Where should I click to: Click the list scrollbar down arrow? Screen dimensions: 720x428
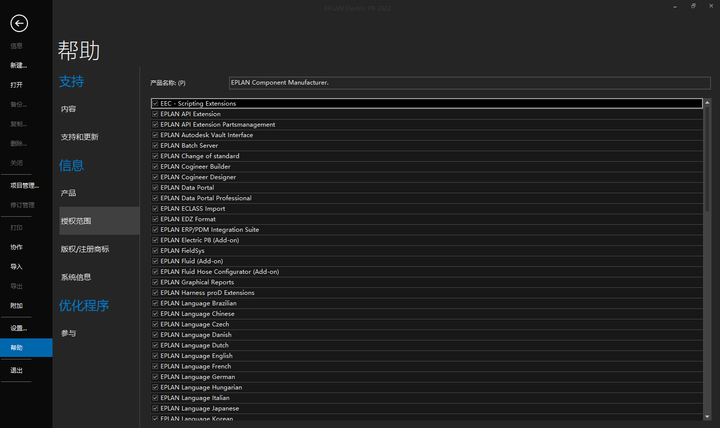pos(707,417)
